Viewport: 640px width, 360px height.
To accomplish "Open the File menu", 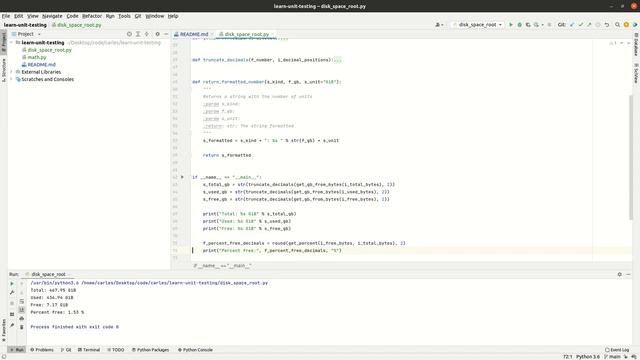I will pos(6,16).
